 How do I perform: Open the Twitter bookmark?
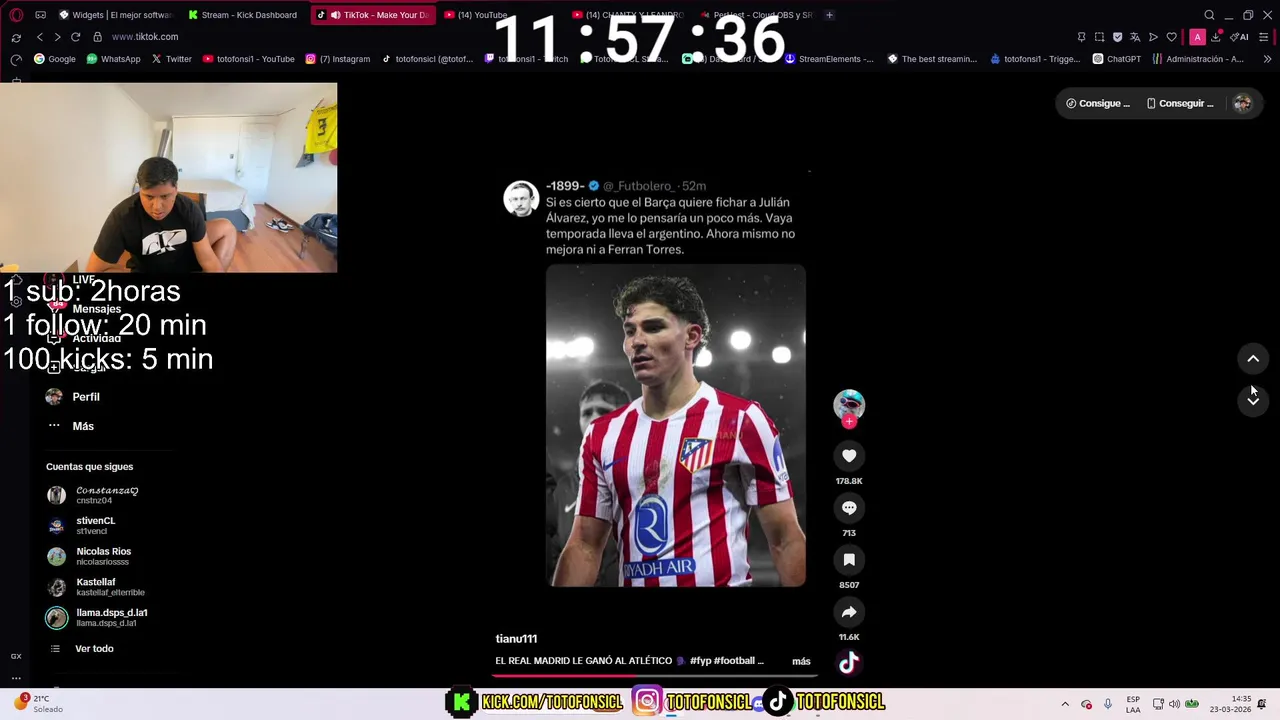tap(171, 59)
